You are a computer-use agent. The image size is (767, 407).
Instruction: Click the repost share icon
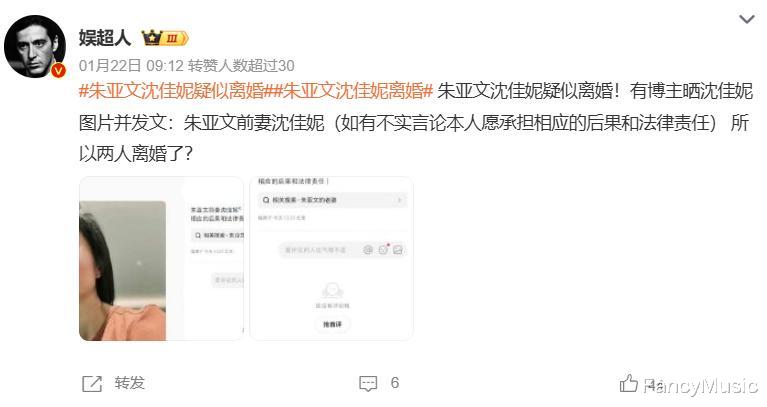pos(92,384)
